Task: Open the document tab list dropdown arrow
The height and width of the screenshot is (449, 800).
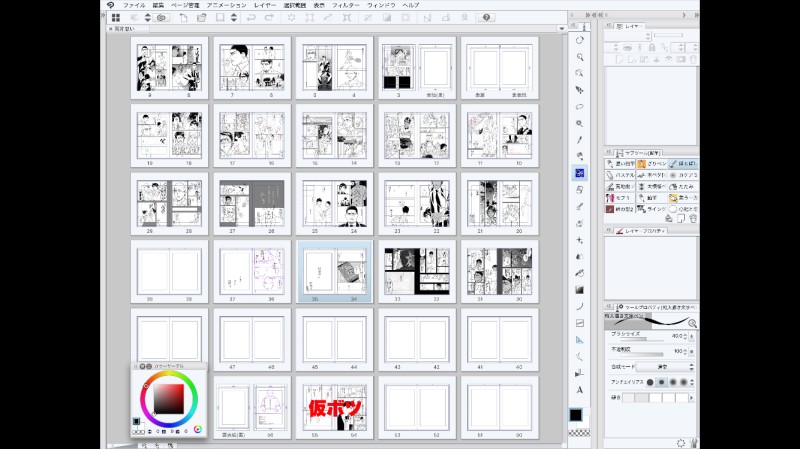Action: pos(562,29)
